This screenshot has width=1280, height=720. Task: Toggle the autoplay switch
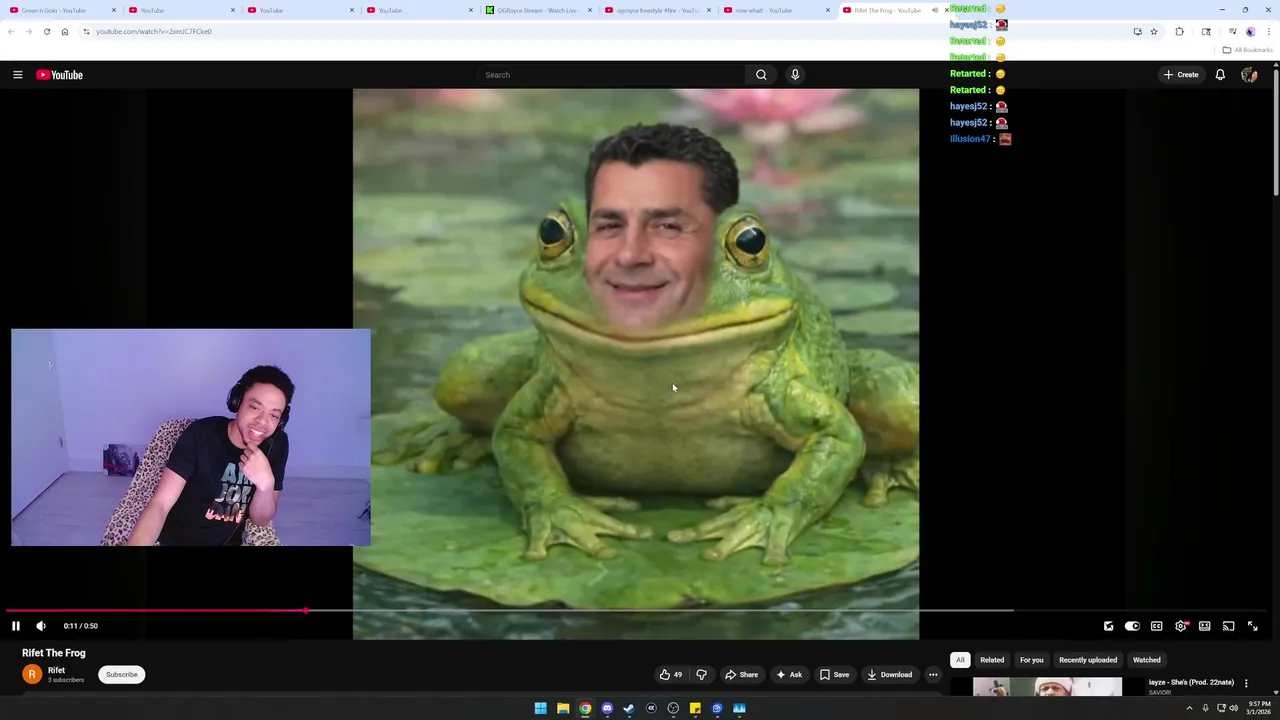point(1132,626)
